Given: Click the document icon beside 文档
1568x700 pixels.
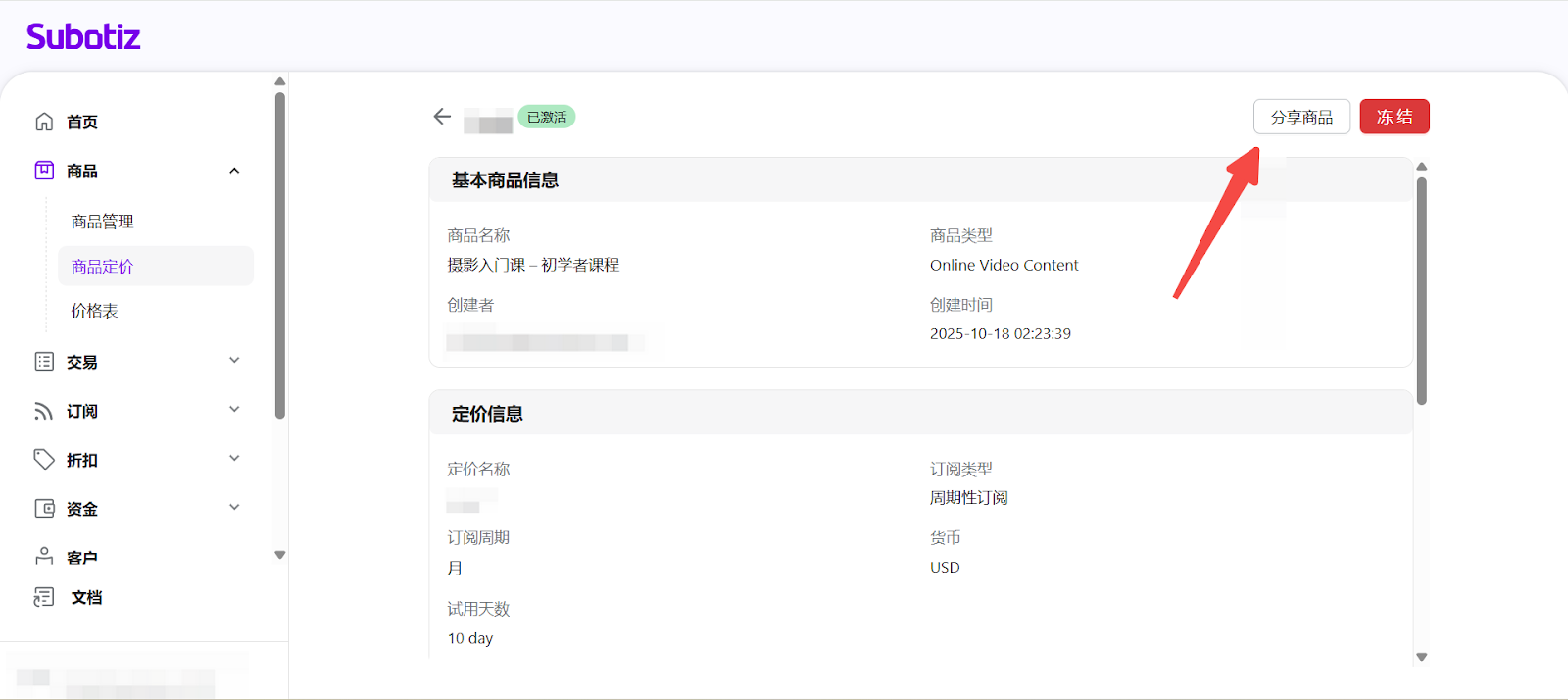Looking at the screenshot, I should coord(44,597).
